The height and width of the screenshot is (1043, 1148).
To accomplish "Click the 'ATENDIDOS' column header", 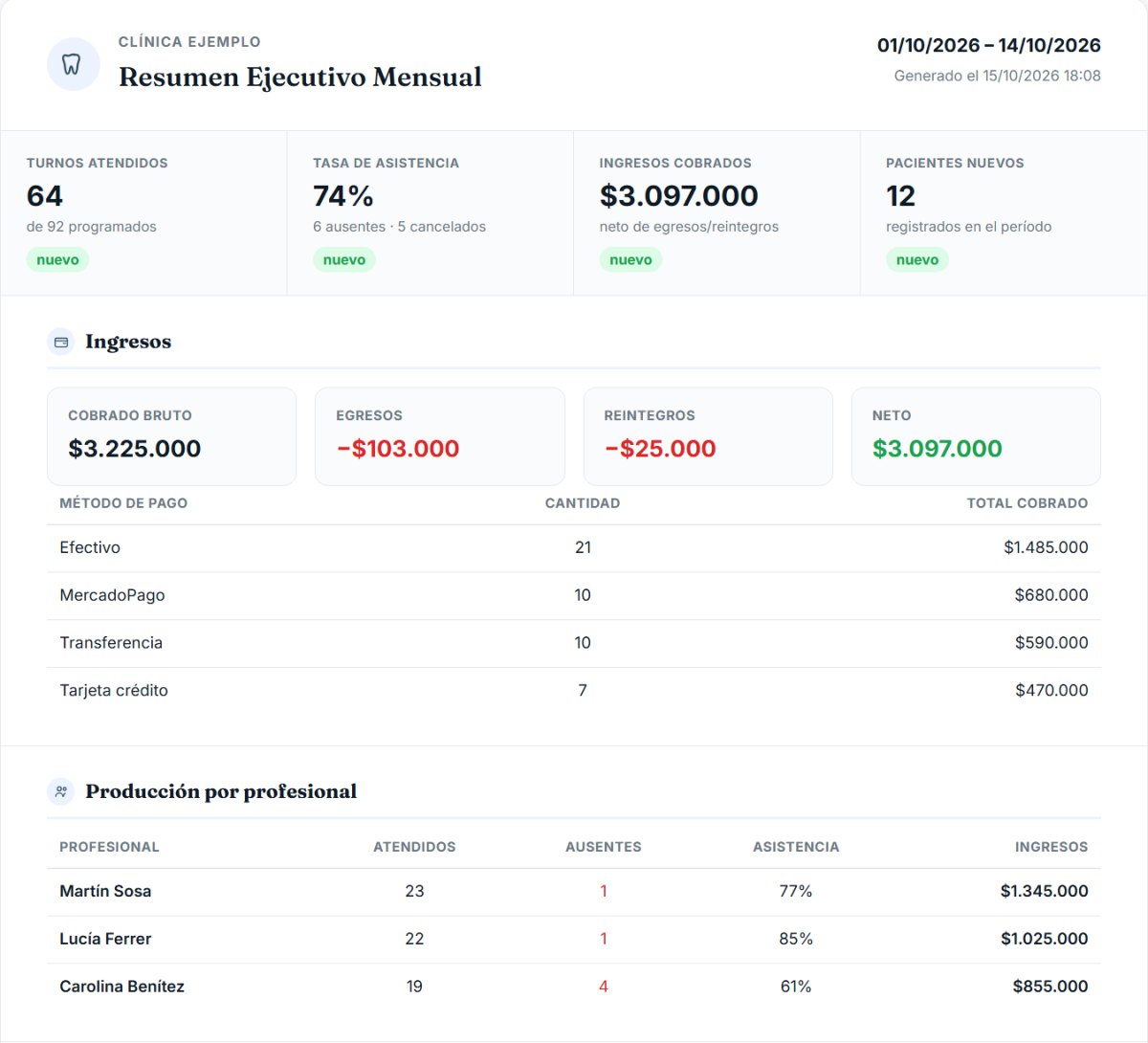I will click(414, 847).
